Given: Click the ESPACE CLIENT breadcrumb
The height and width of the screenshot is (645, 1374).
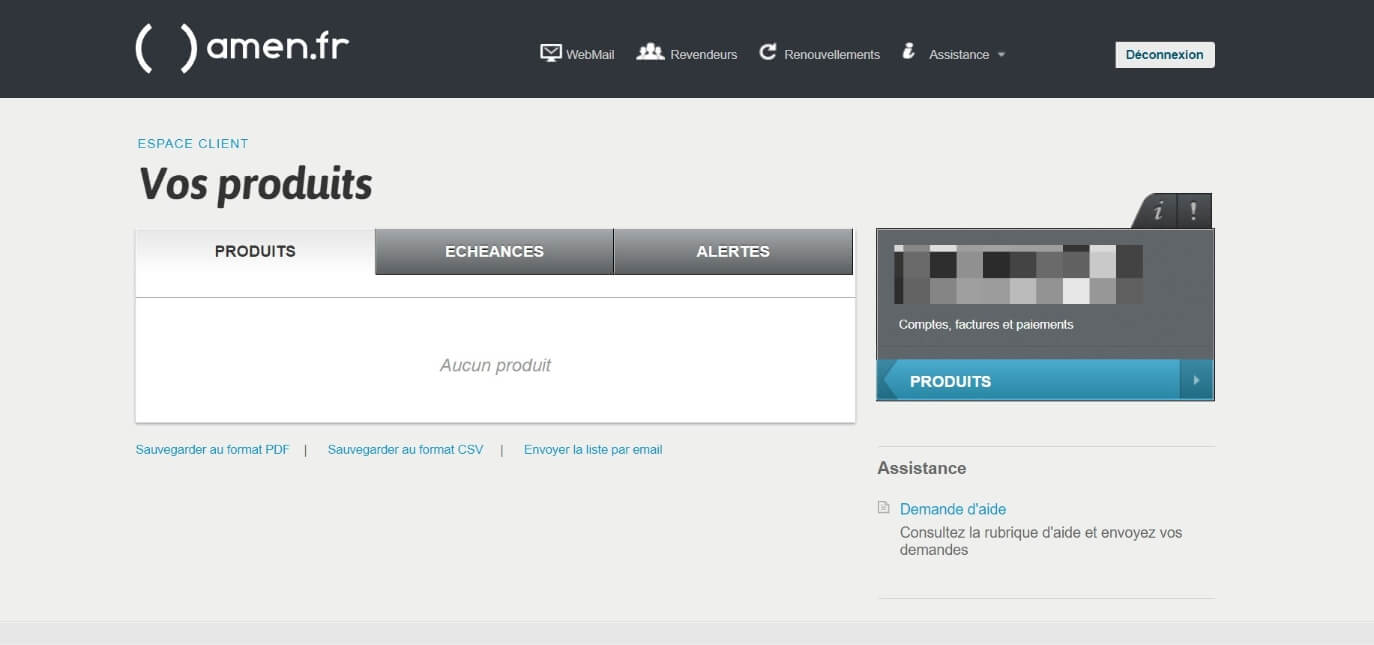Looking at the screenshot, I should (193, 144).
